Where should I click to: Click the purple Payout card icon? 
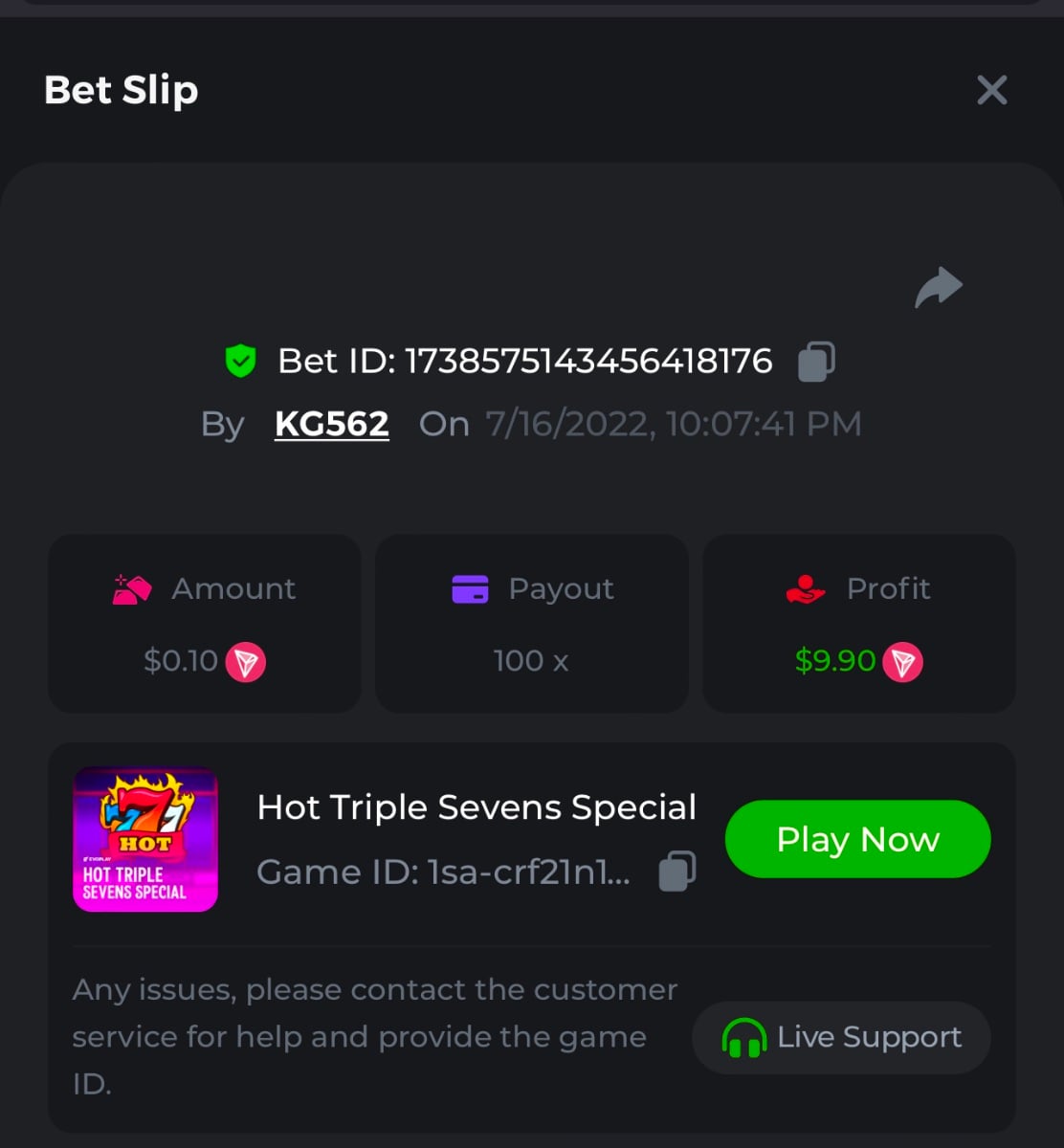click(470, 589)
